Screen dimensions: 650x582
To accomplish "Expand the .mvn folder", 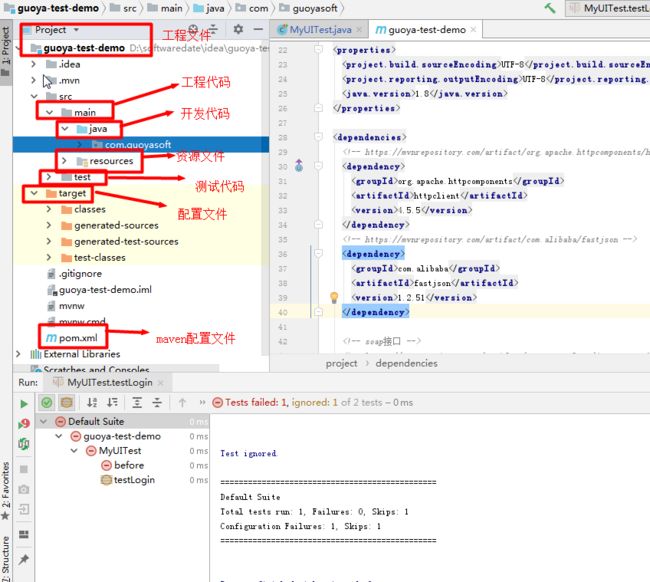I will [x=34, y=80].
